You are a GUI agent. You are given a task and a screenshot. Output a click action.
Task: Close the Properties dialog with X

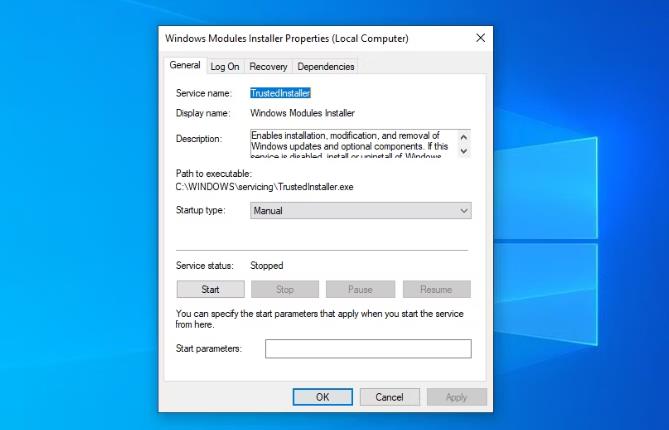click(x=480, y=38)
